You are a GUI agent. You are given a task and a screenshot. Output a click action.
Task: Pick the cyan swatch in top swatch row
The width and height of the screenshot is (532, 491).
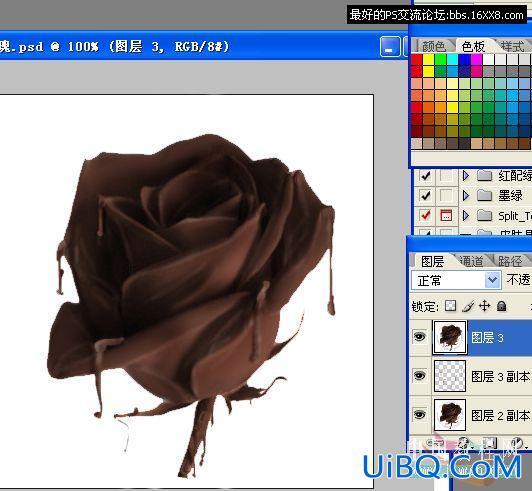453,59
